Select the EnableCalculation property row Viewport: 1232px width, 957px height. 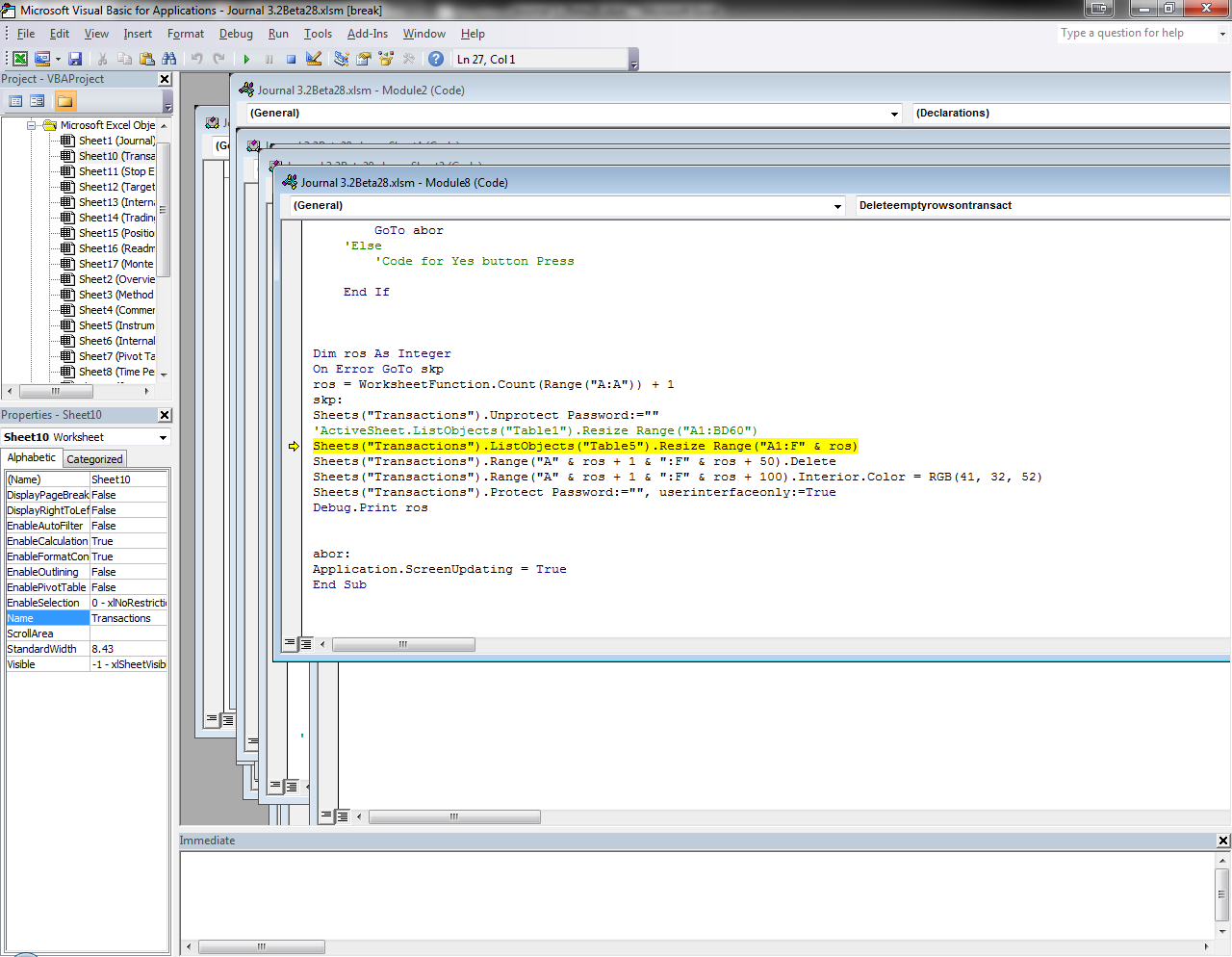[x=87, y=541]
